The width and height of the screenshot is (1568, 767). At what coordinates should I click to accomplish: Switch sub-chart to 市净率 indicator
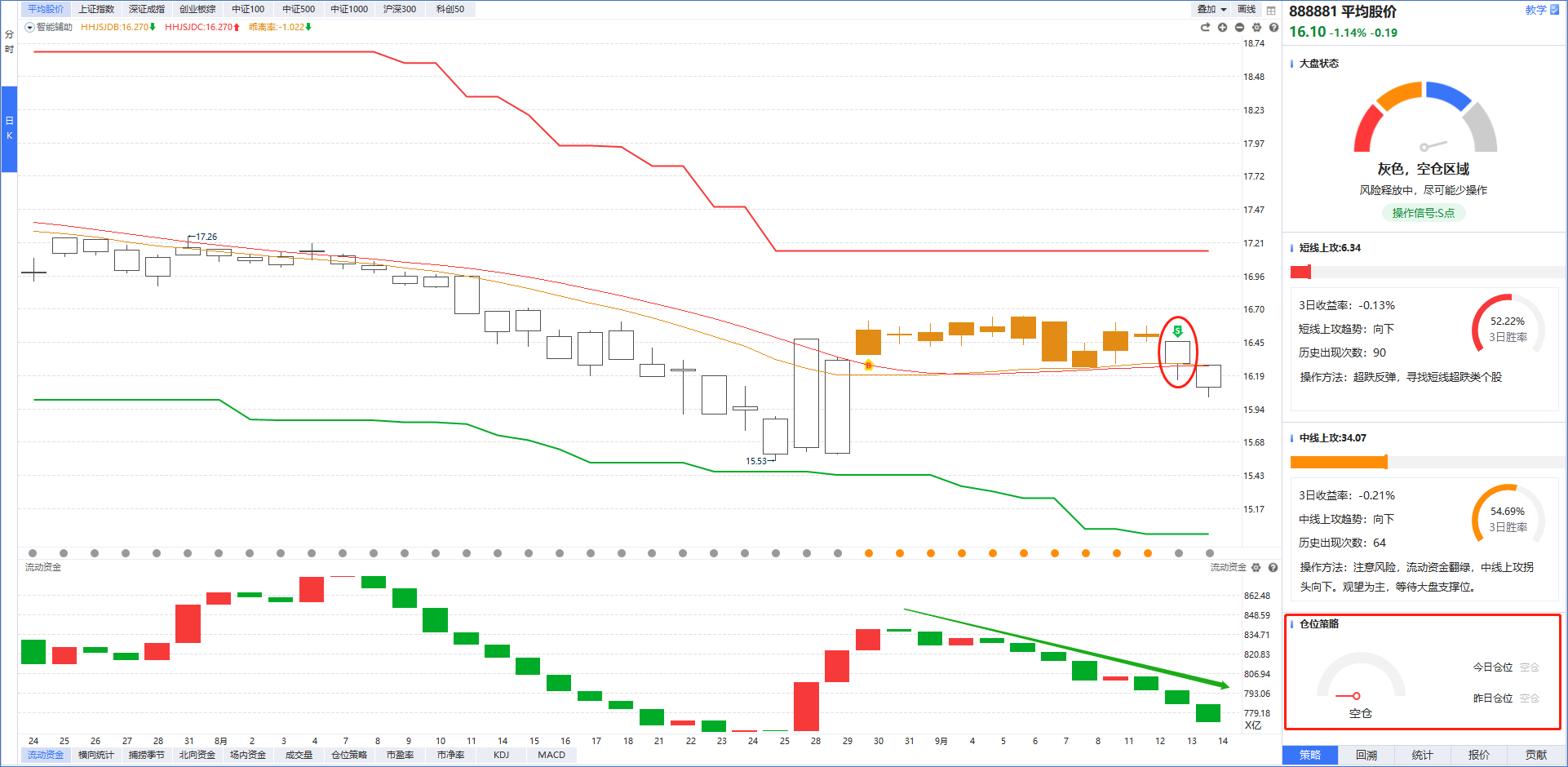450,755
